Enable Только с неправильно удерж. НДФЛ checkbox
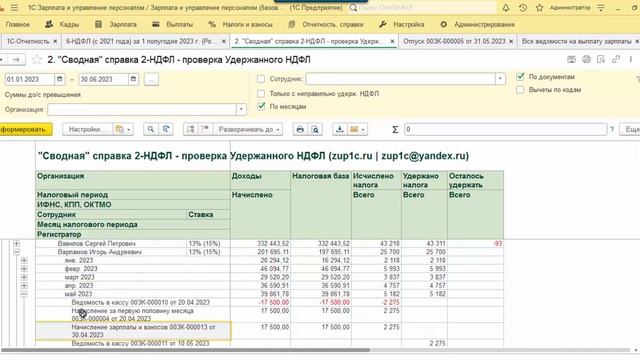The image size is (640, 360). click(261, 93)
